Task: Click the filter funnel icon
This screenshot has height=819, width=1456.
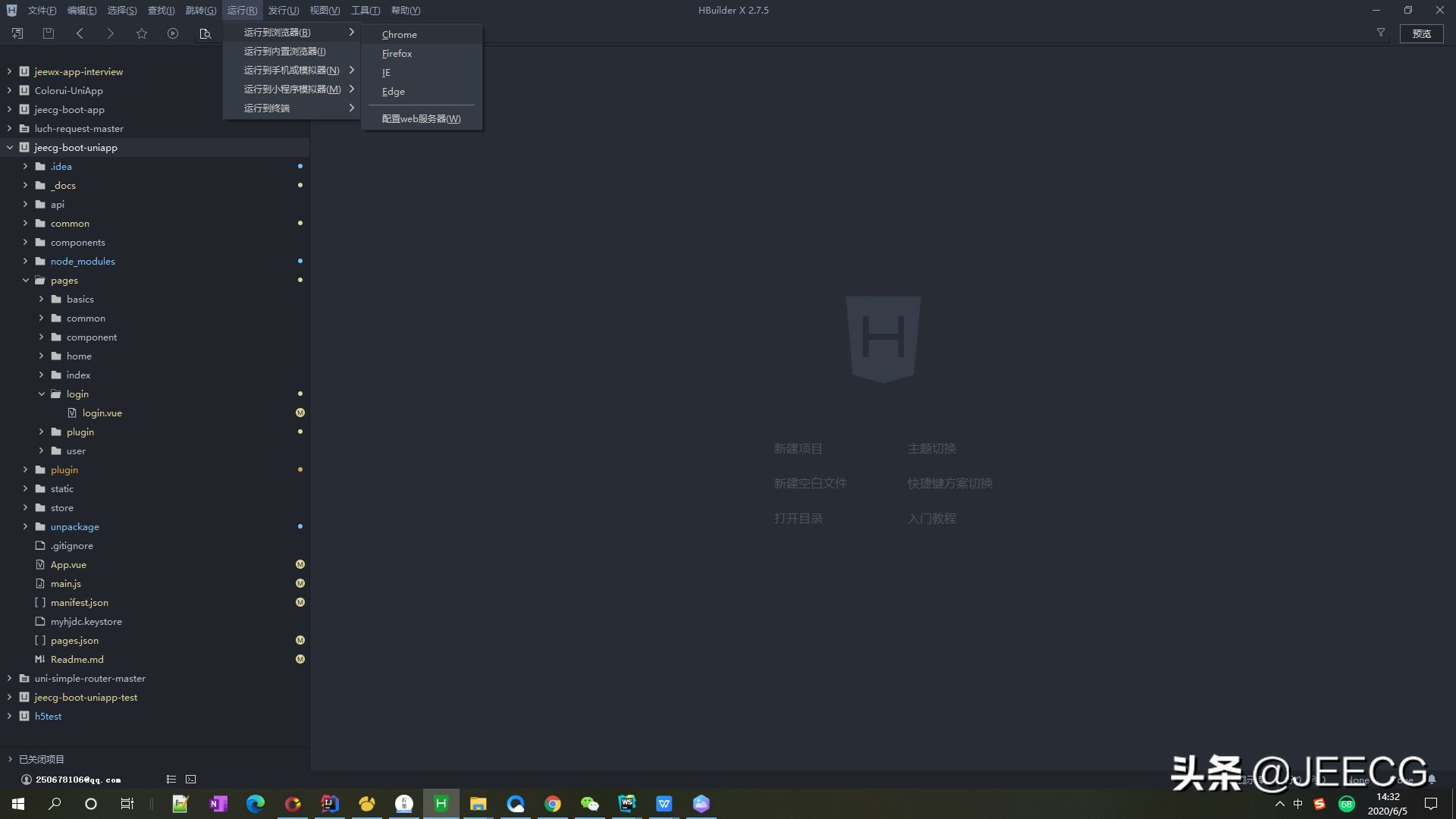Action: tap(1381, 33)
